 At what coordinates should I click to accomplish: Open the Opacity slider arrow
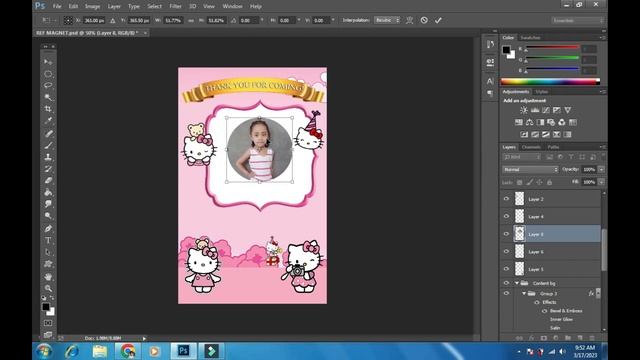coord(601,169)
